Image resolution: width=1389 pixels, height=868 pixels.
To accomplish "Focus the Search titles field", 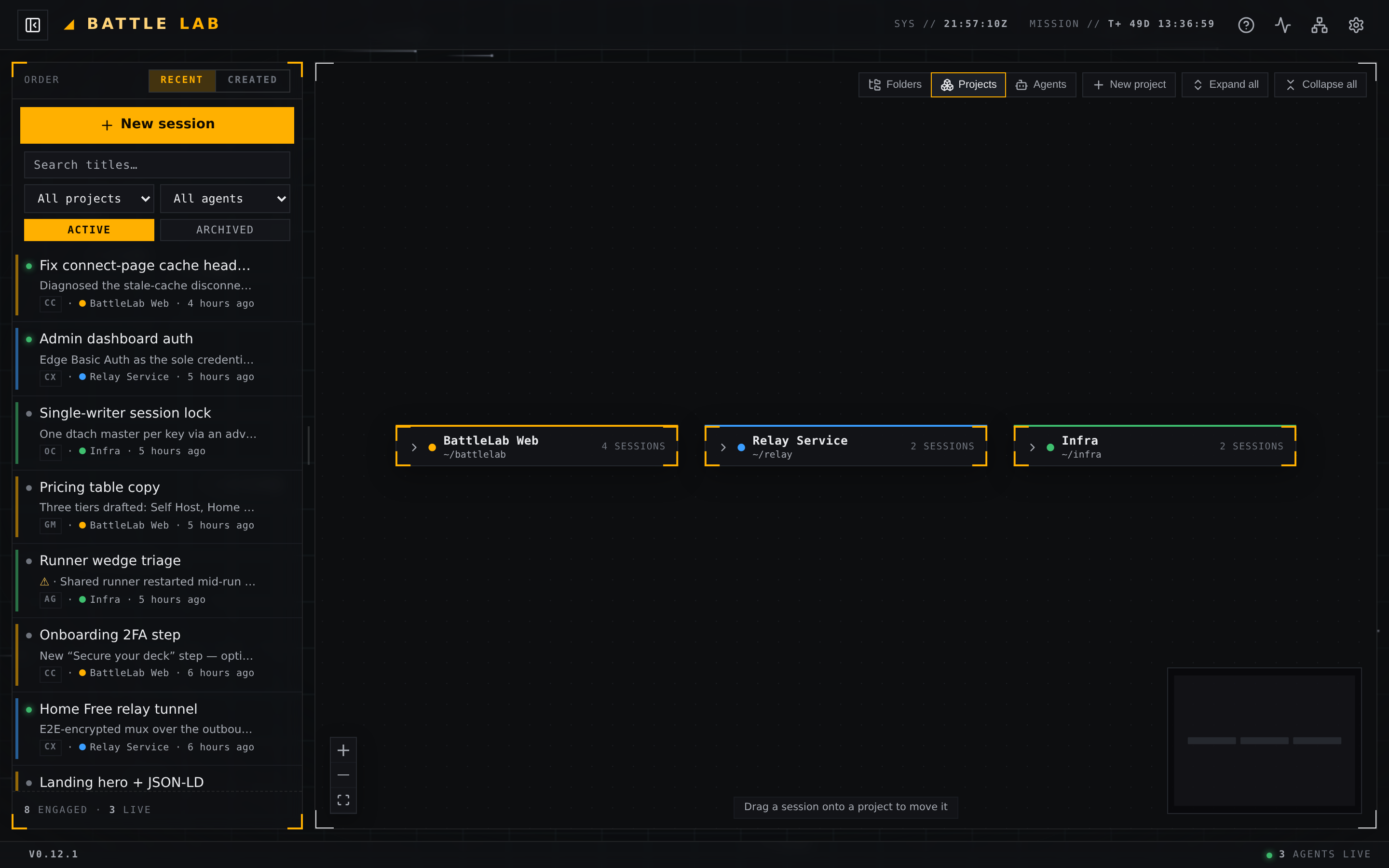I will point(157,165).
